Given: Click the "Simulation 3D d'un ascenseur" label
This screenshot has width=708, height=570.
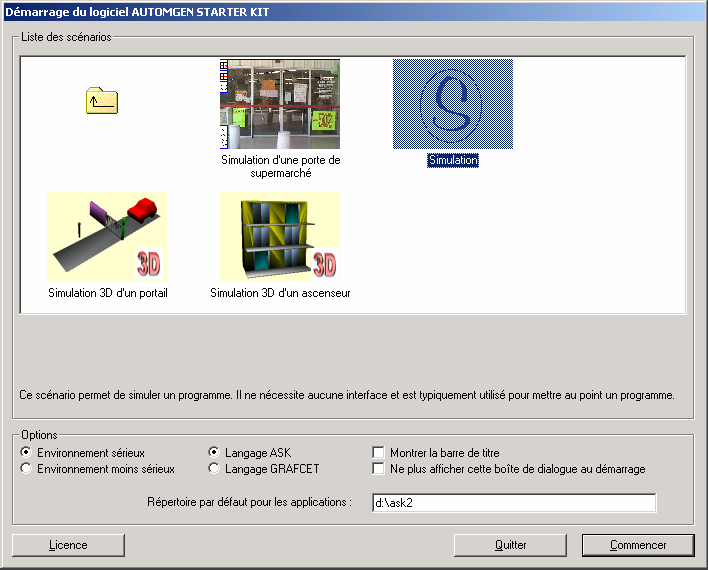Looking at the screenshot, I should click(280, 293).
